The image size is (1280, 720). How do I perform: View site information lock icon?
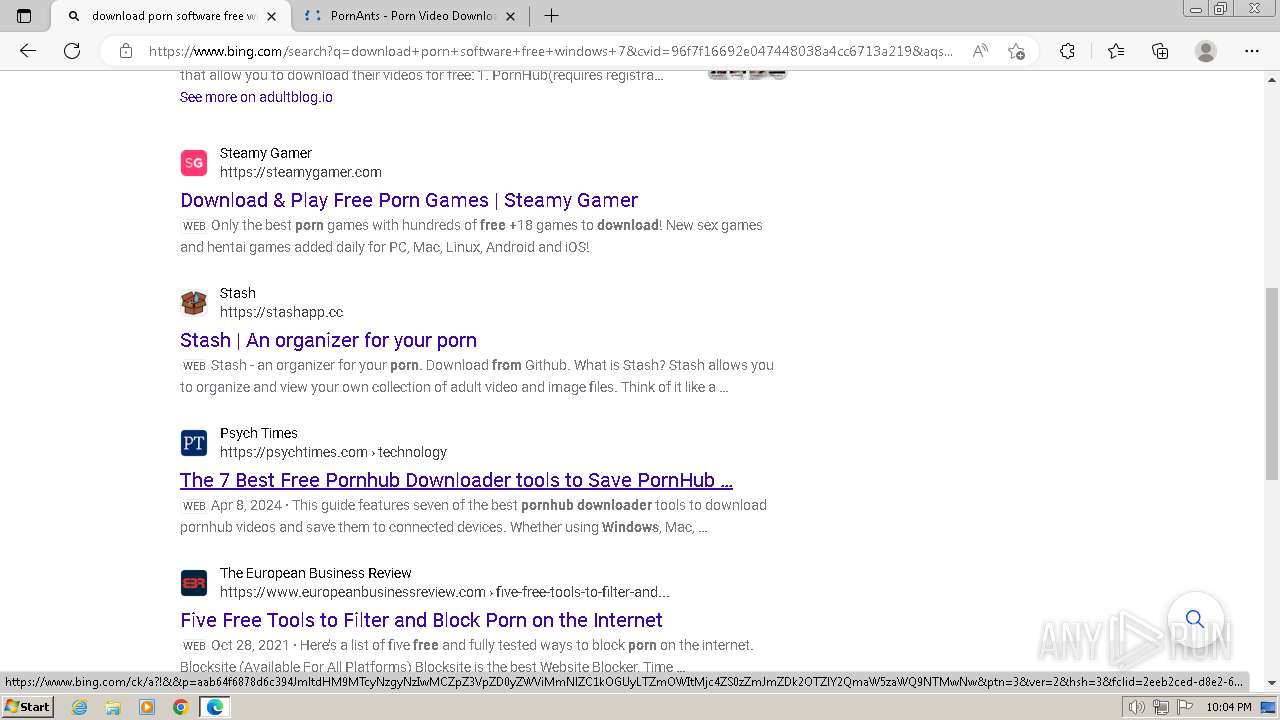click(126, 51)
